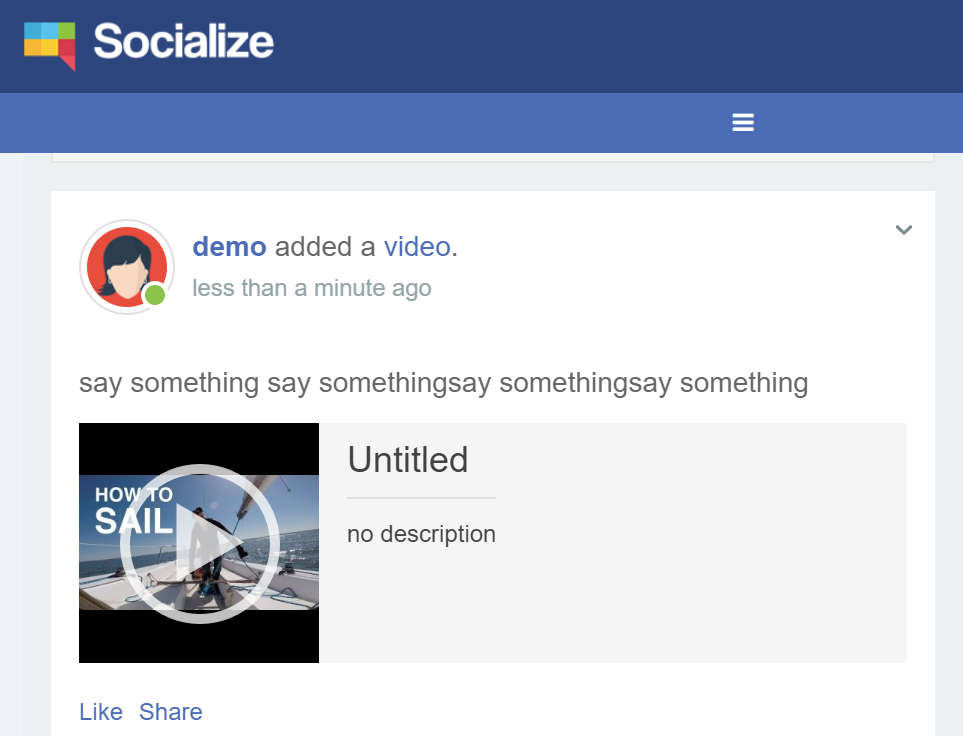Screen dimensions: 963x736
Task: Share the demo video post
Action: [171, 712]
